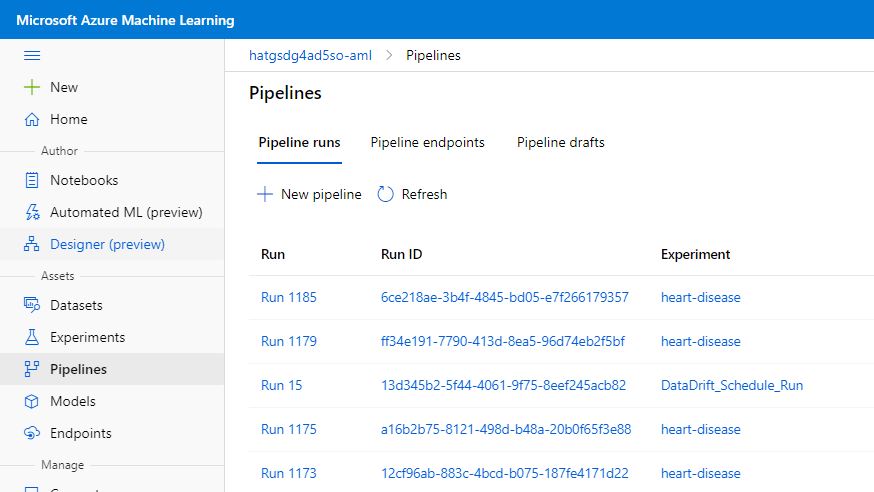Click the green plus New icon
Image resolution: width=874 pixels, height=492 pixels.
(x=32, y=87)
